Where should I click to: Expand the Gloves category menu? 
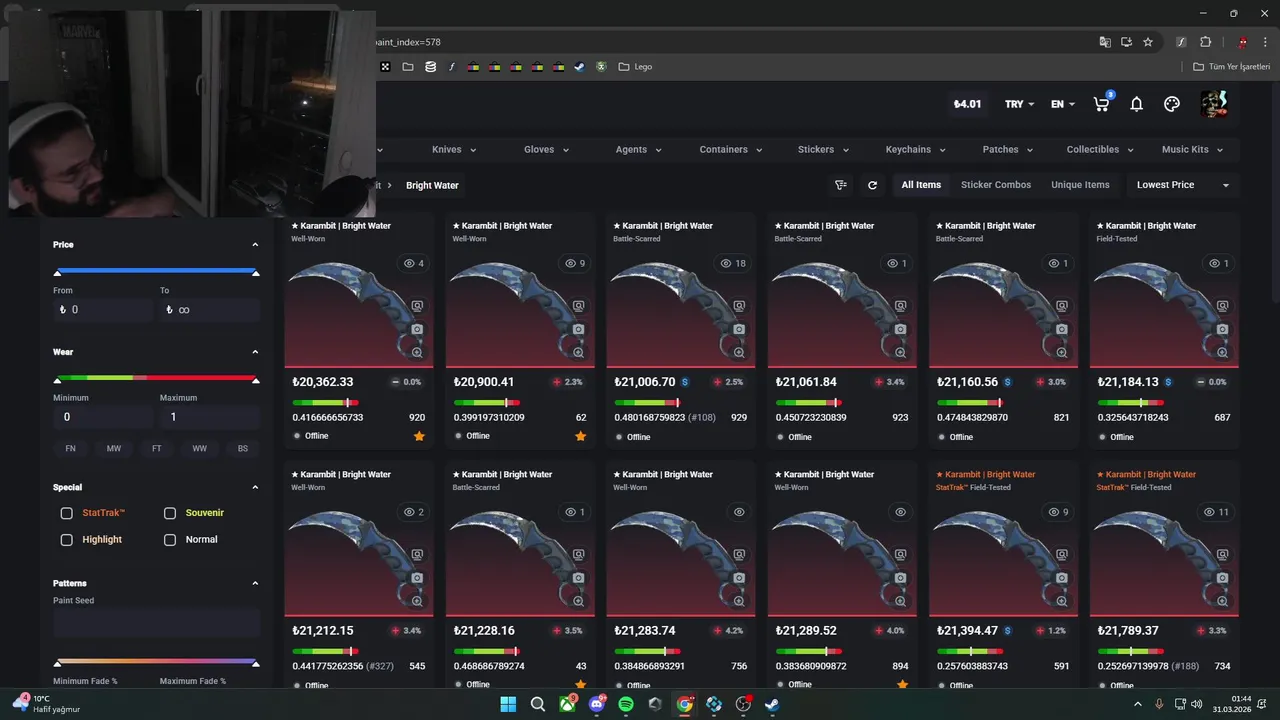tap(546, 150)
